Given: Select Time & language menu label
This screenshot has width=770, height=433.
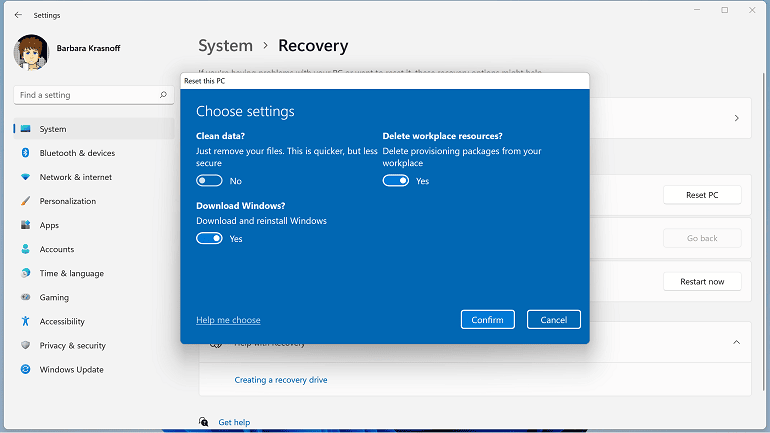Looking at the screenshot, I should coord(72,273).
